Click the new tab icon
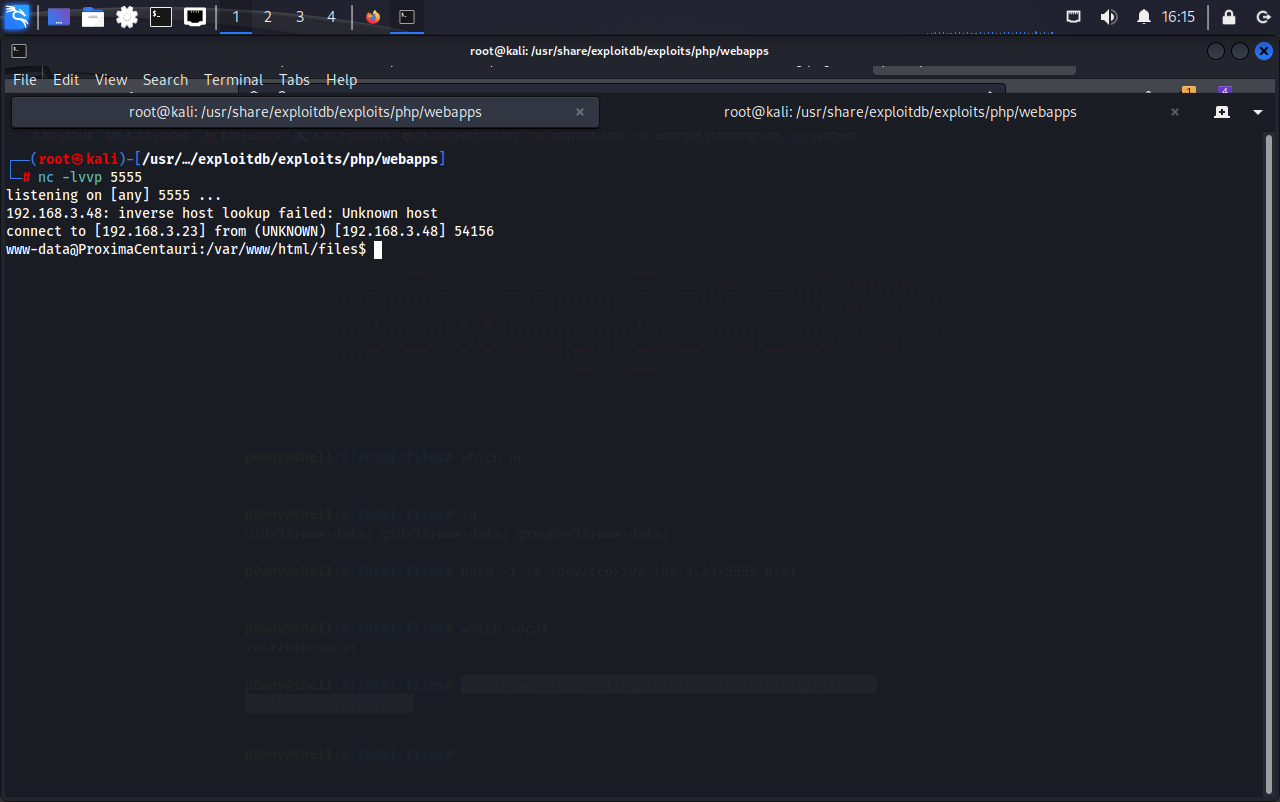The width and height of the screenshot is (1280, 802). [x=1222, y=112]
